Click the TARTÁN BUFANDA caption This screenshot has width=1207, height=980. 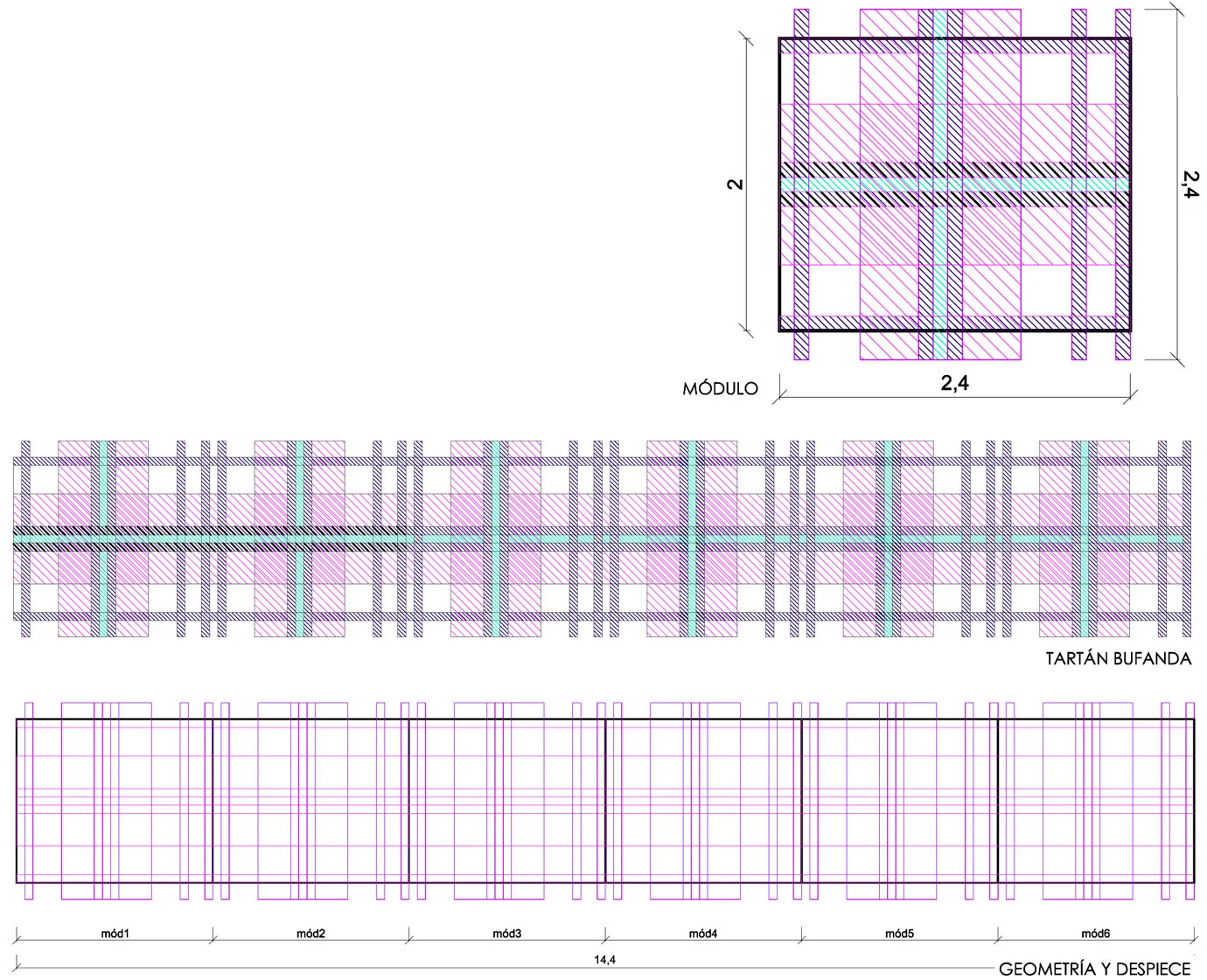coord(1118,659)
